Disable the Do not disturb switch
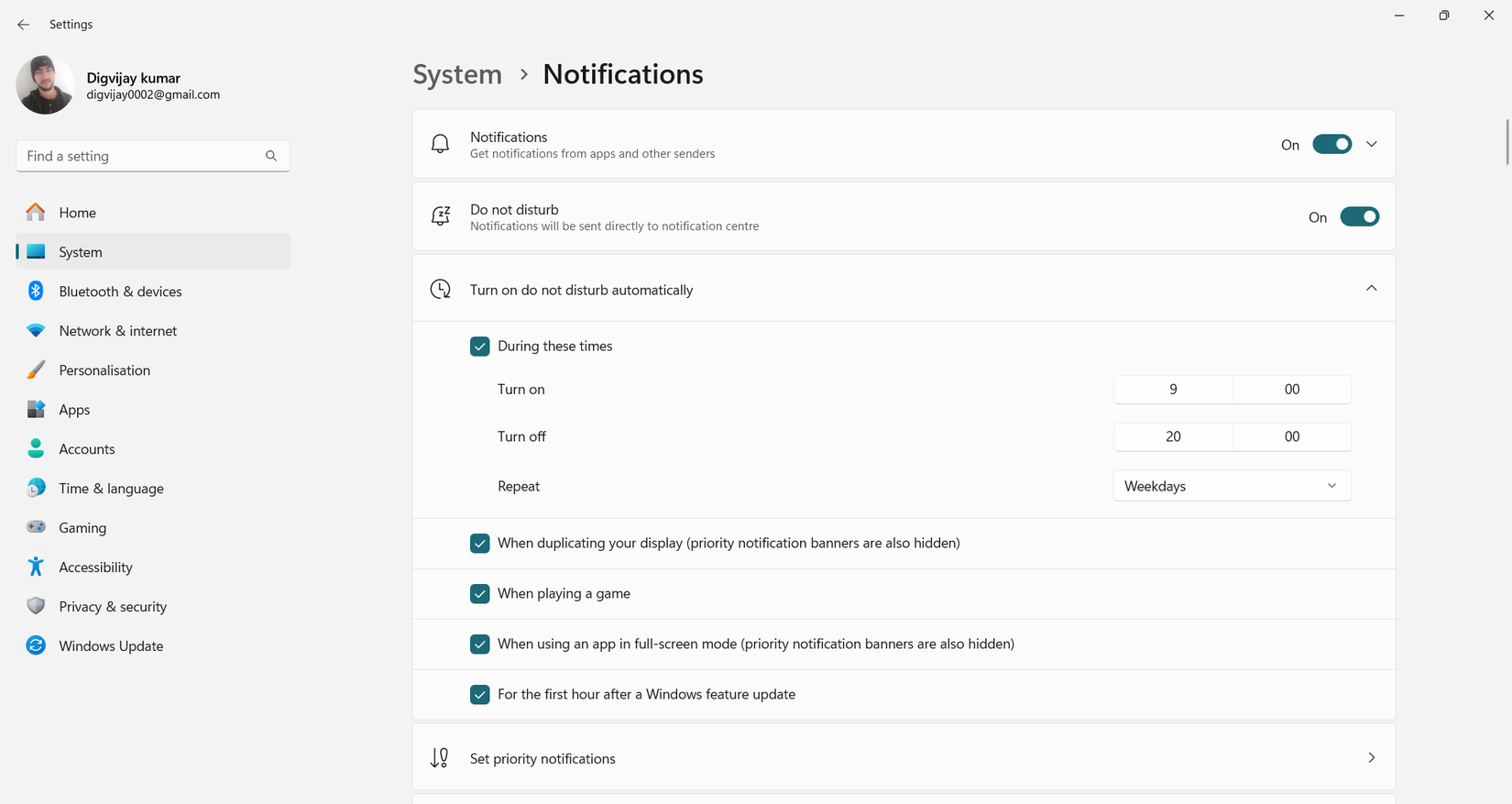Screen dimensions: 1512x804 [1359, 217]
